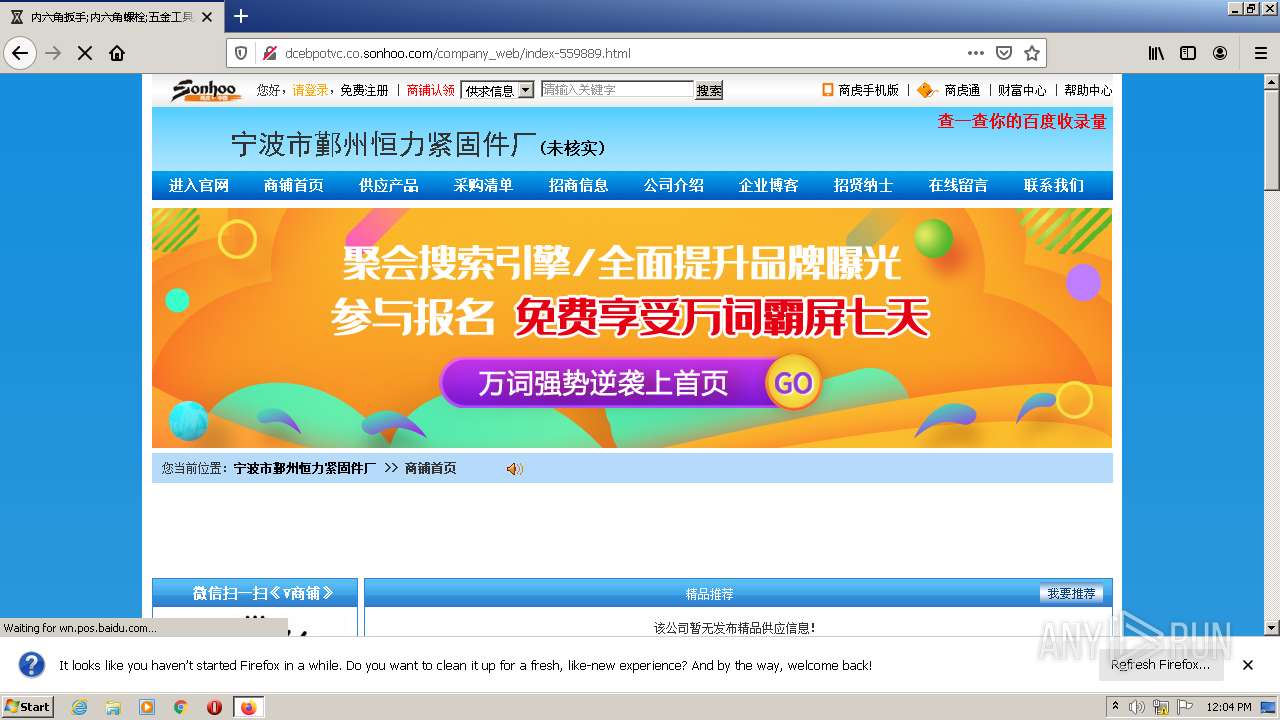Open the 财富中心 link

[x=1022, y=90]
